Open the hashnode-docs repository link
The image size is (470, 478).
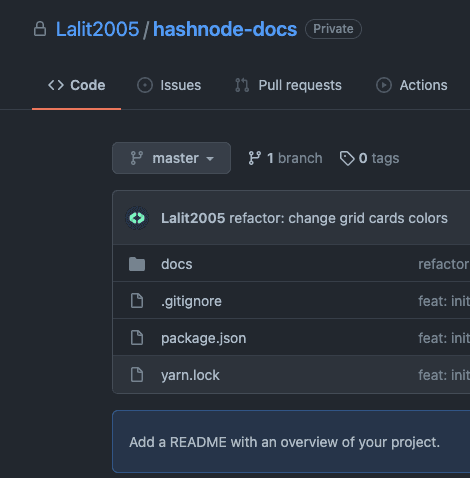click(x=225, y=29)
